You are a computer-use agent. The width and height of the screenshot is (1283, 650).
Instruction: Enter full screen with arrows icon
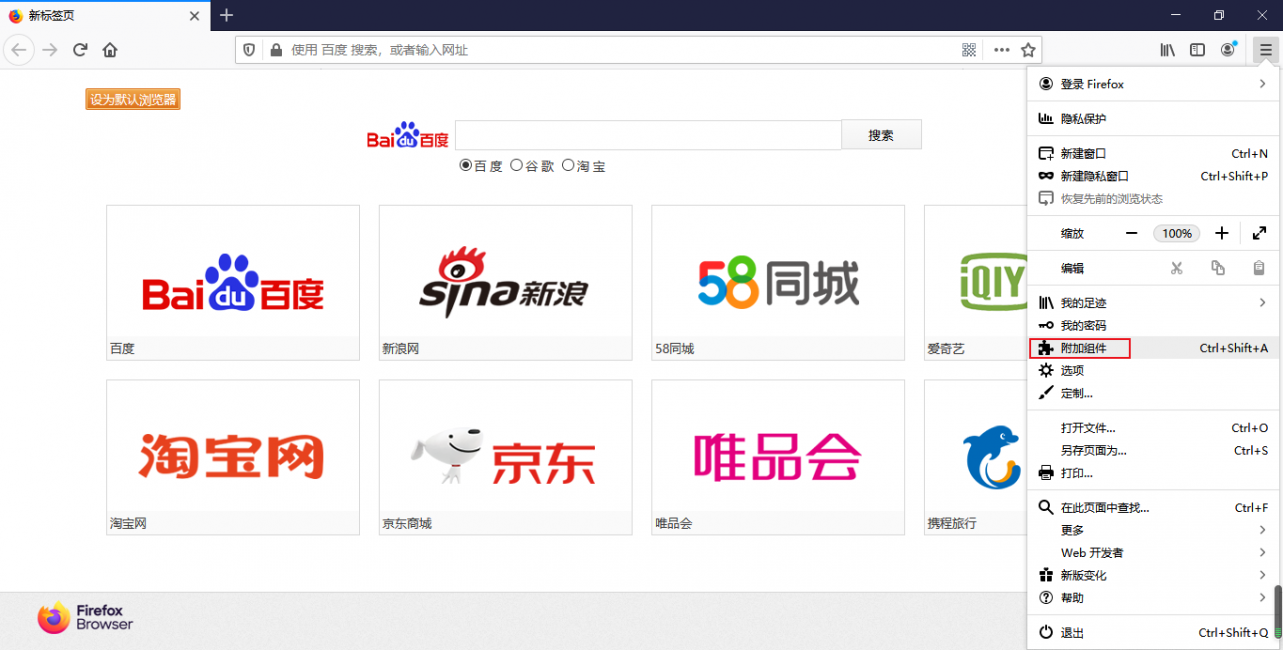tap(1259, 233)
